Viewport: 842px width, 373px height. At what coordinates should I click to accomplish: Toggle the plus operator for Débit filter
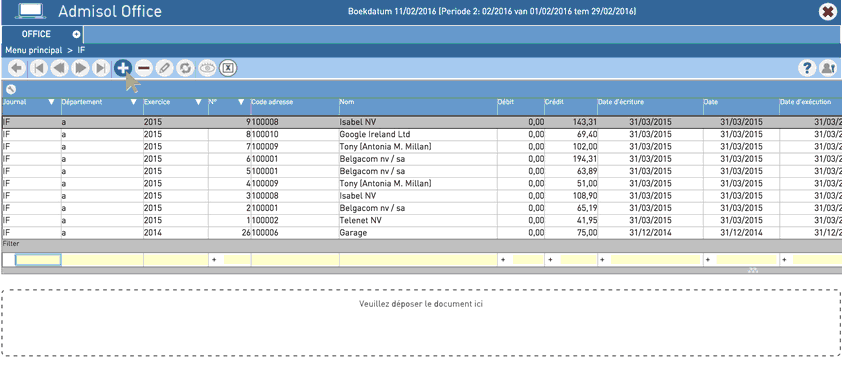click(503, 260)
